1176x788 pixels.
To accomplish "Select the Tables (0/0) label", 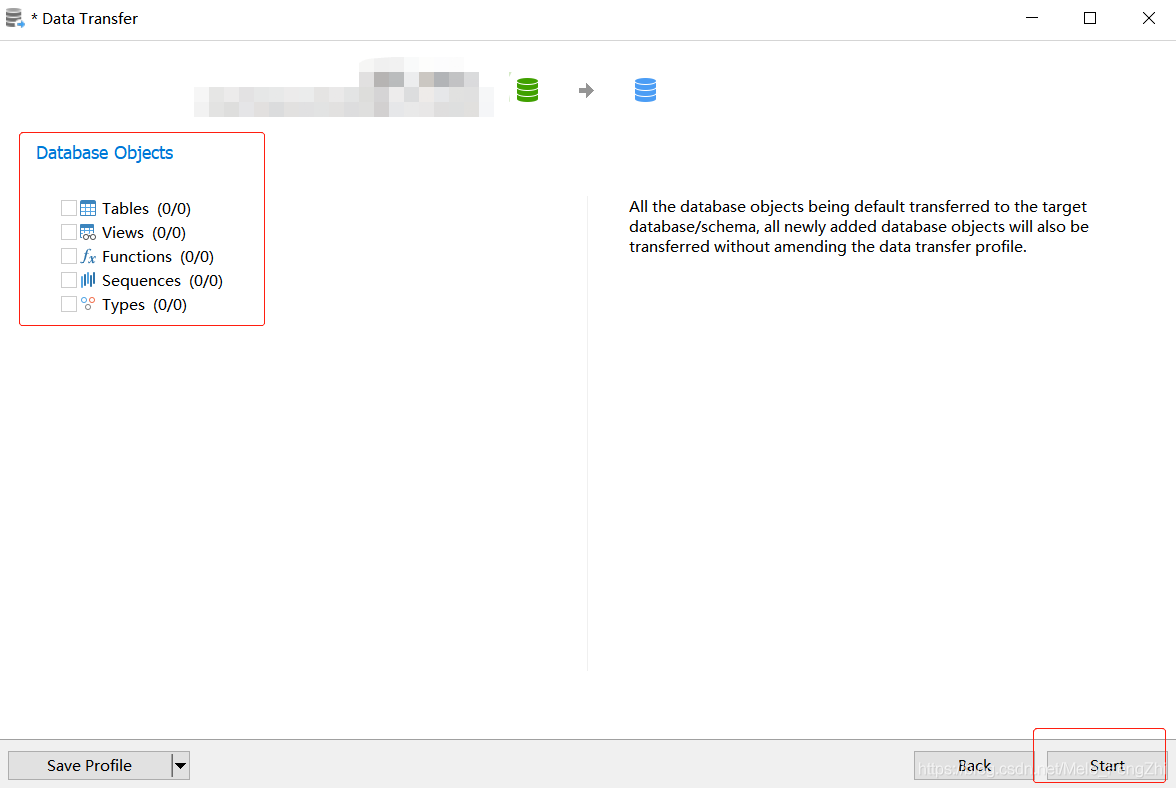I will coord(146,208).
